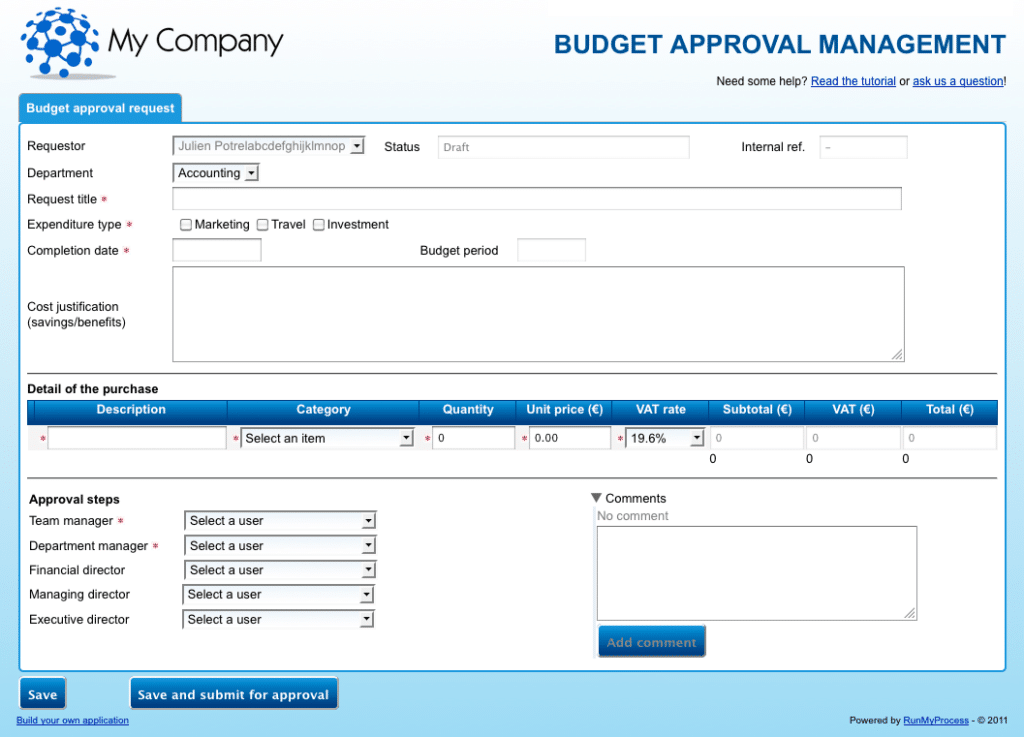Click the comment box resize grip
Screen dimensions: 1024x737
point(910,613)
